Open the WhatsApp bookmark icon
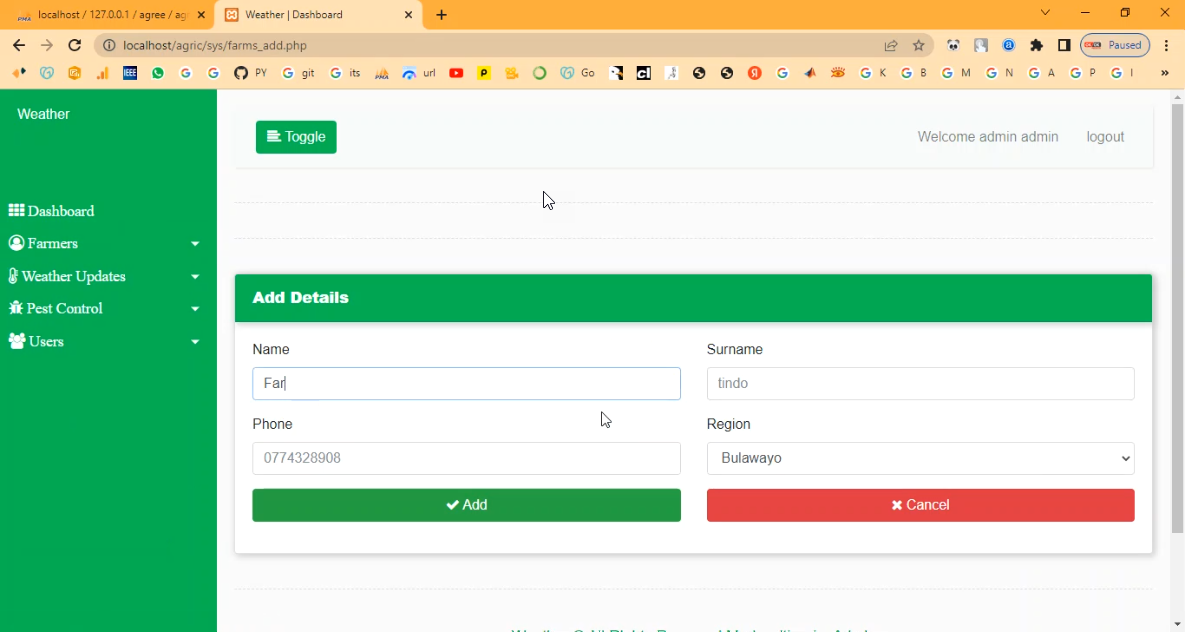 tap(158, 73)
